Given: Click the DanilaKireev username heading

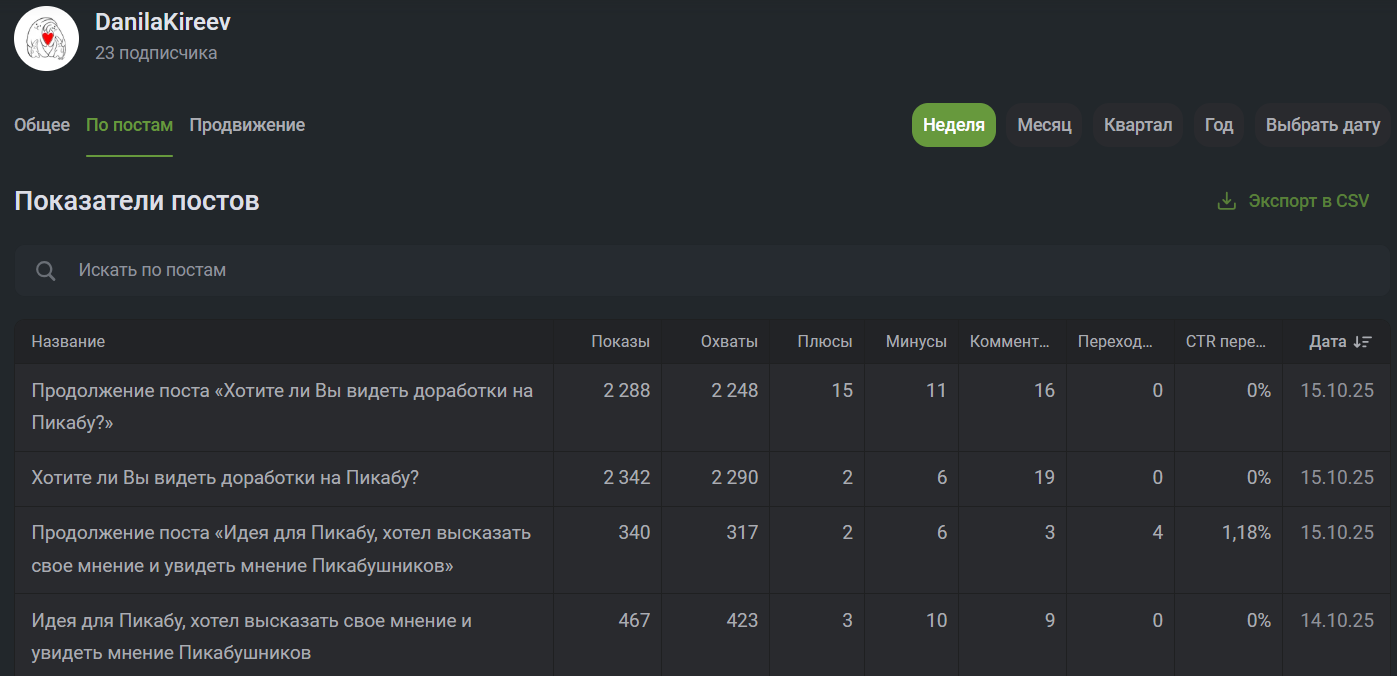Looking at the screenshot, I should [163, 22].
